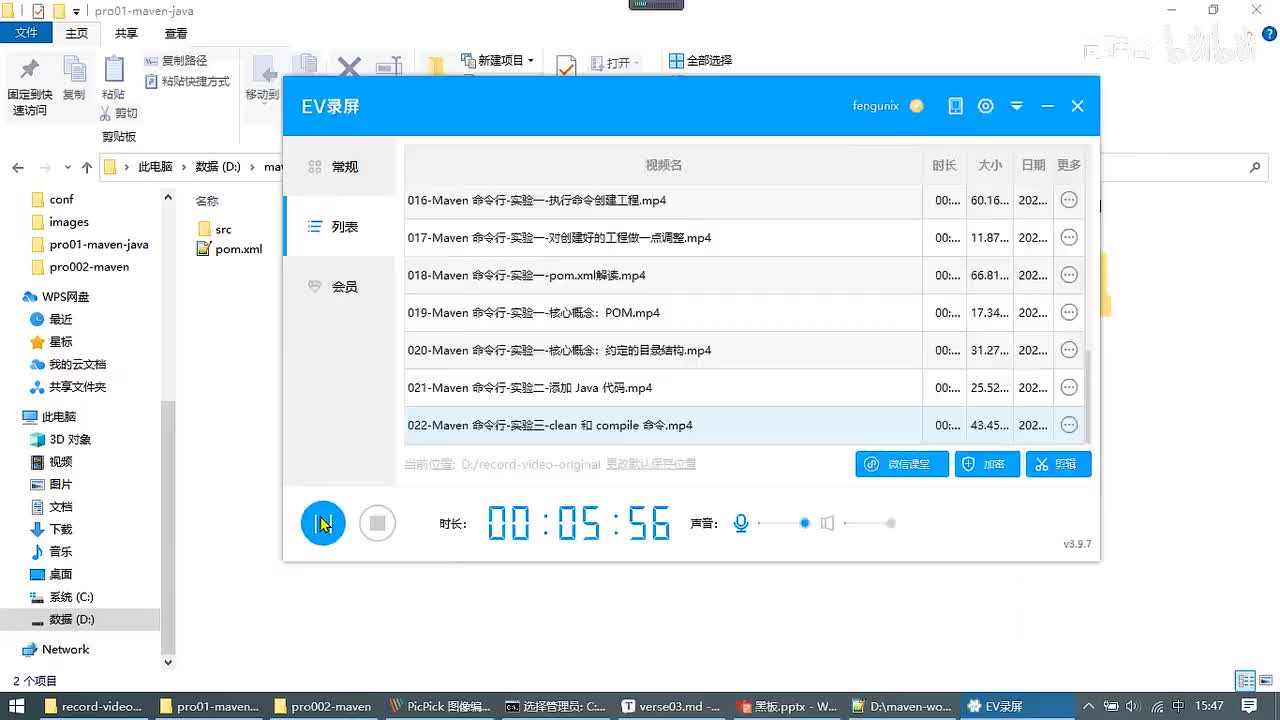Click the blue record/pause button
1280x720 pixels.
click(x=323, y=523)
